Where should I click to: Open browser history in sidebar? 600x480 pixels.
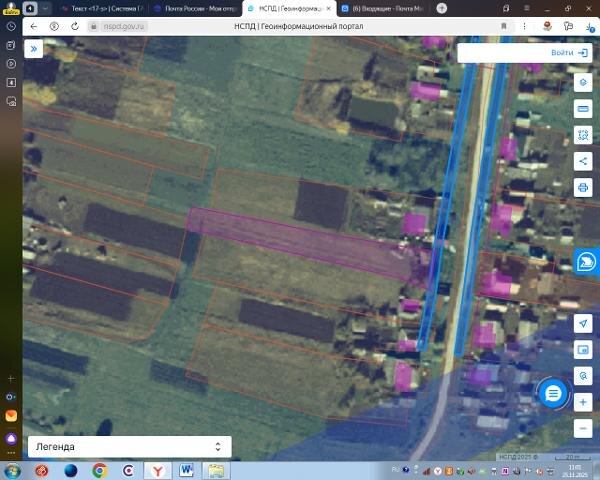click(11, 26)
